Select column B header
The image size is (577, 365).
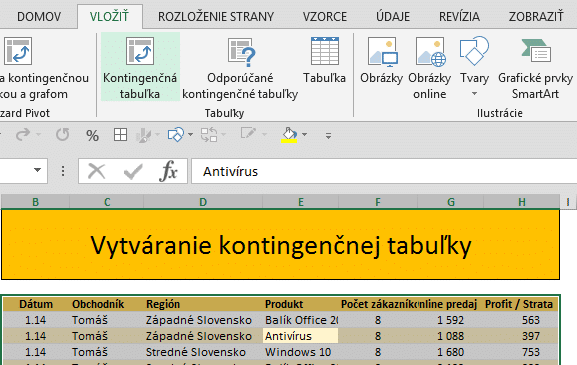coord(35,202)
